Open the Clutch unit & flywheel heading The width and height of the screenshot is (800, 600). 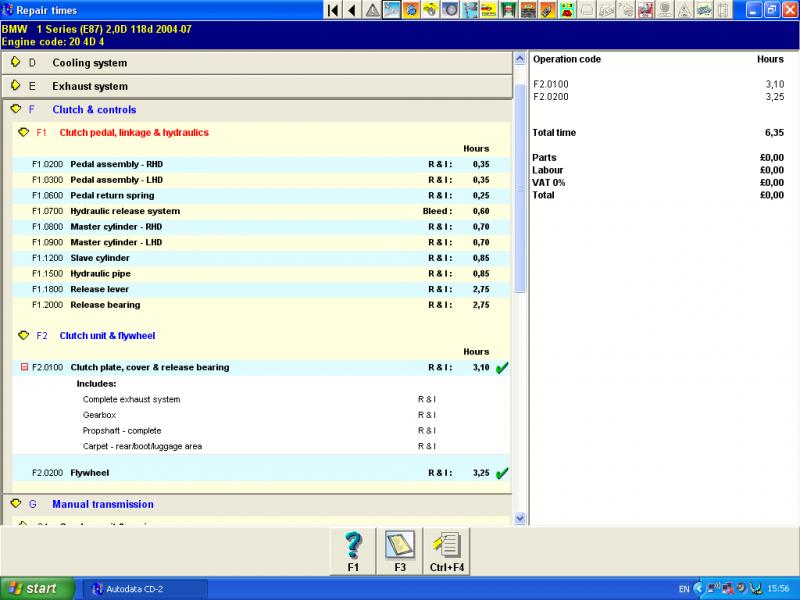(107, 336)
